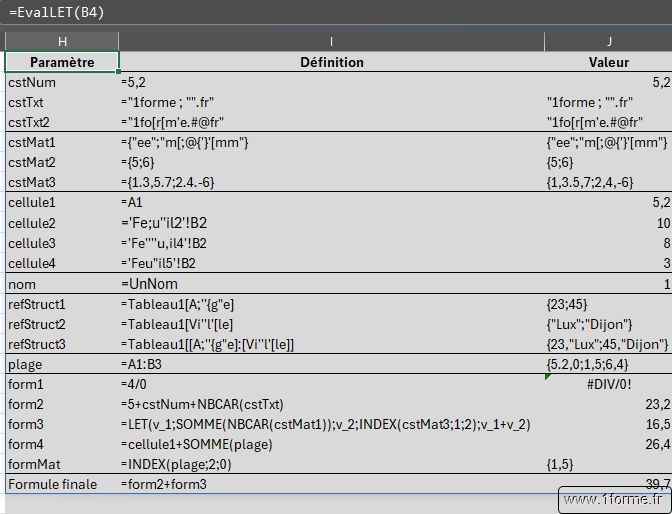
Task: Select column J header
Action: click(x=608, y=41)
